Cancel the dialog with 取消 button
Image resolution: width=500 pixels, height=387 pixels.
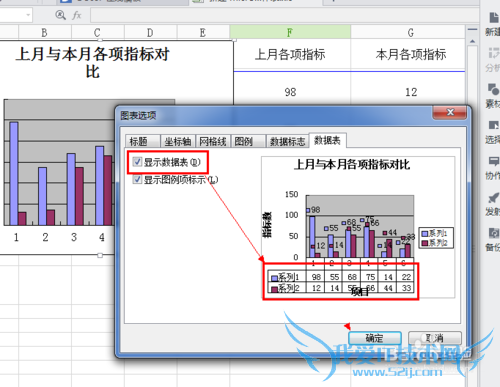point(435,338)
